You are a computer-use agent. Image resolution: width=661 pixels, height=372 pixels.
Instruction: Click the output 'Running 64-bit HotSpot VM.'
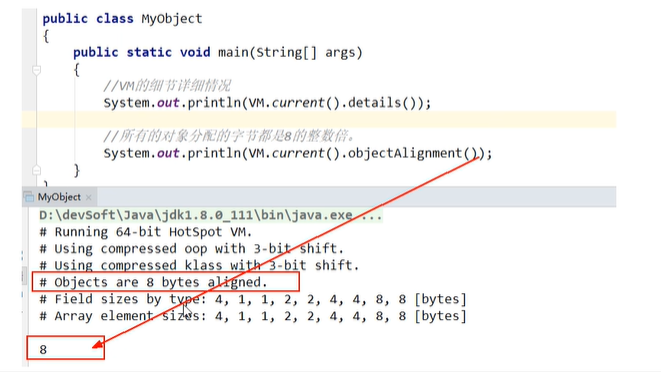146,232
